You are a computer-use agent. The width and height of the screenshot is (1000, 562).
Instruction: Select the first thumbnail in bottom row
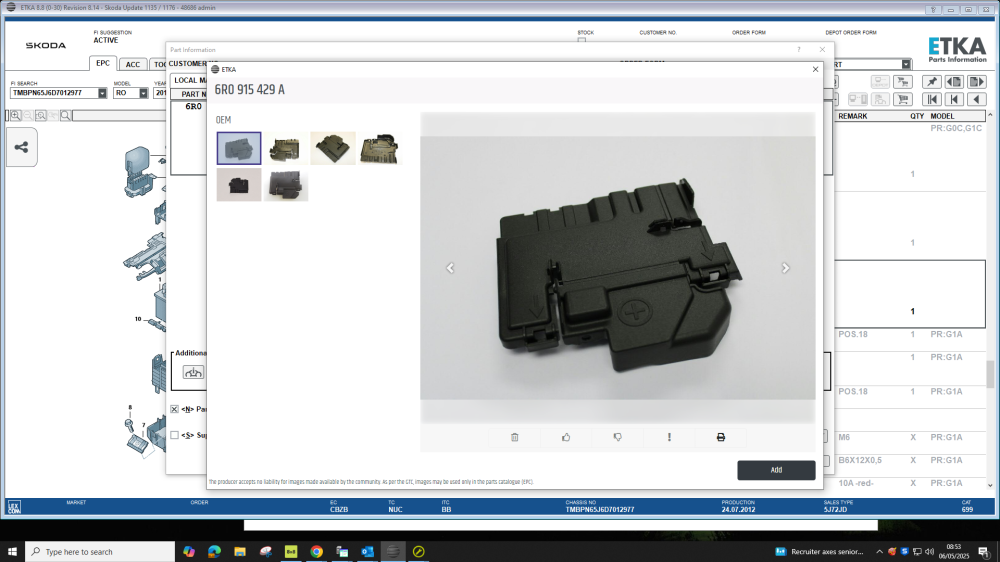pyautogui.click(x=239, y=184)
